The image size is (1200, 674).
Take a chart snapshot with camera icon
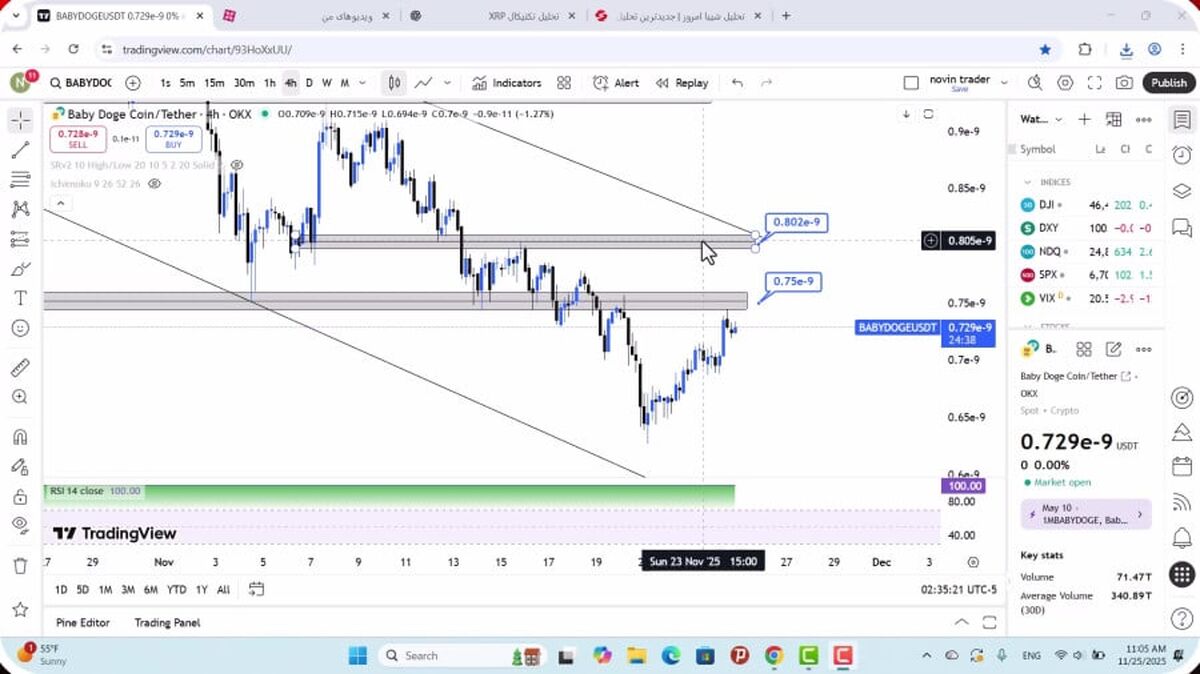1125,83
